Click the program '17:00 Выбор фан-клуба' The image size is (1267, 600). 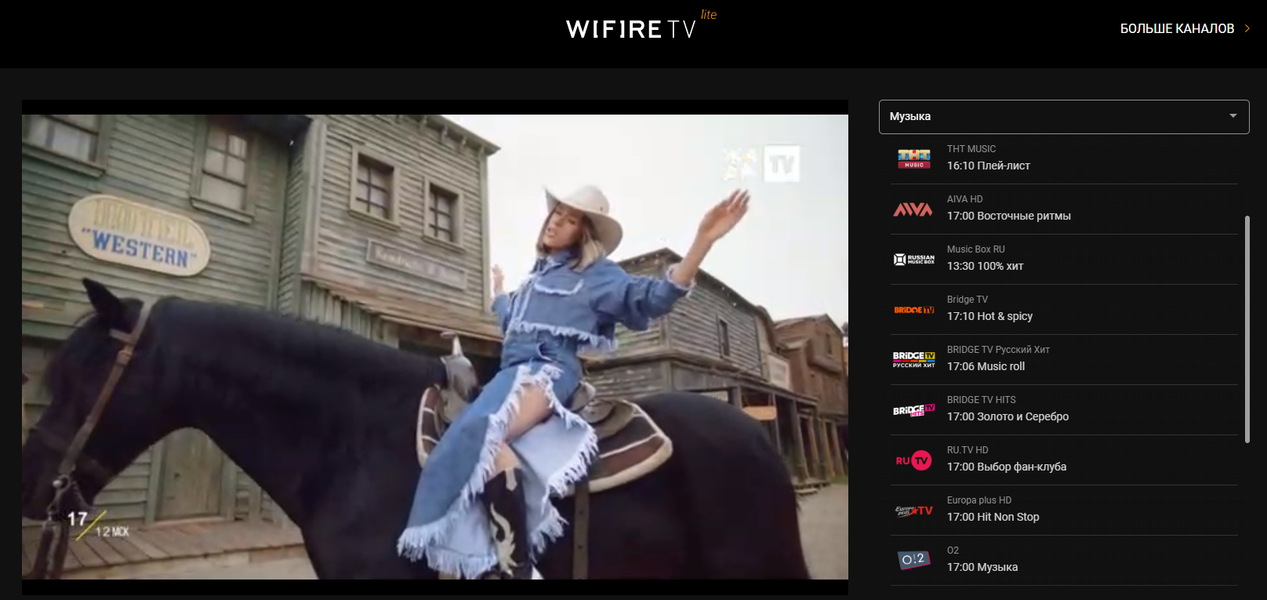click(x=1007, y=467)
